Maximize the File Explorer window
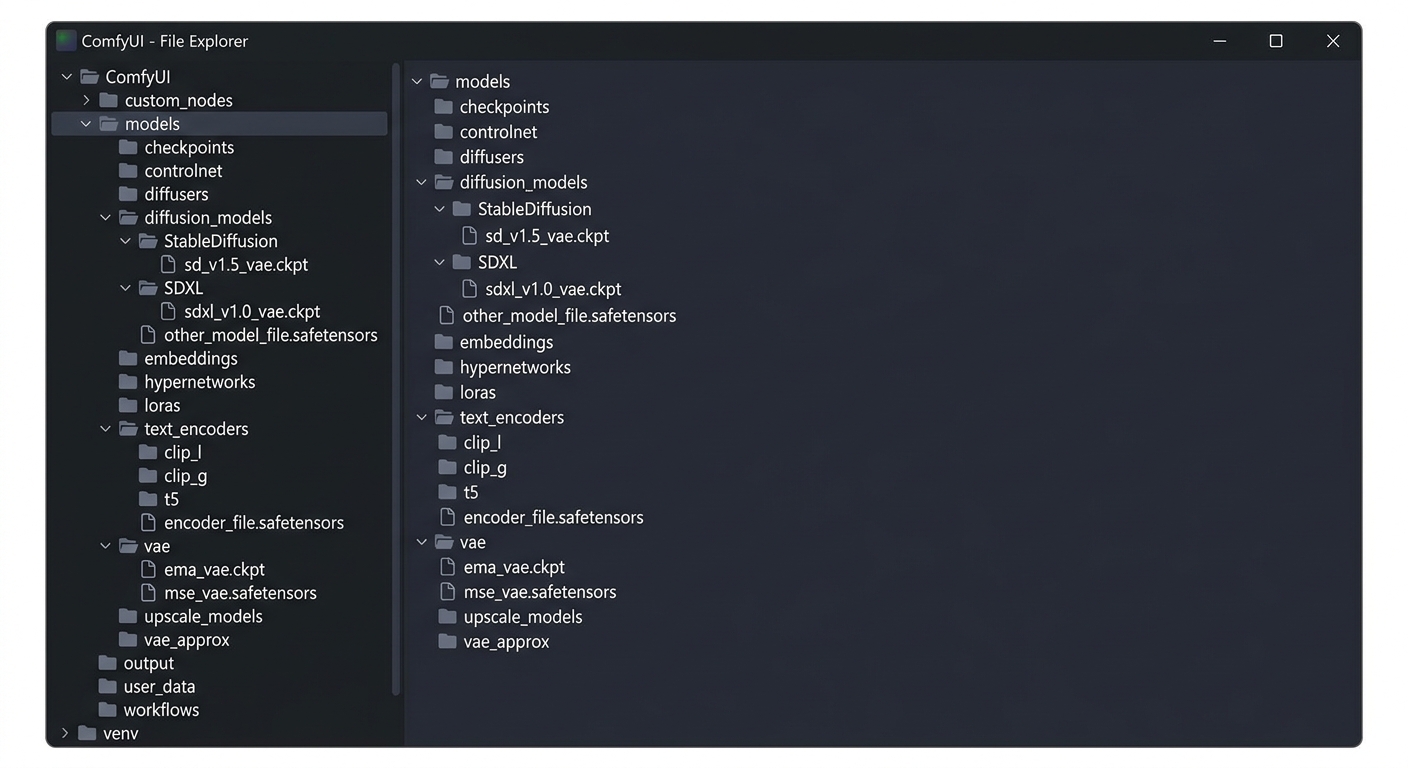1408x768 pixels. pyautogui.click(x=1276, y=41)
